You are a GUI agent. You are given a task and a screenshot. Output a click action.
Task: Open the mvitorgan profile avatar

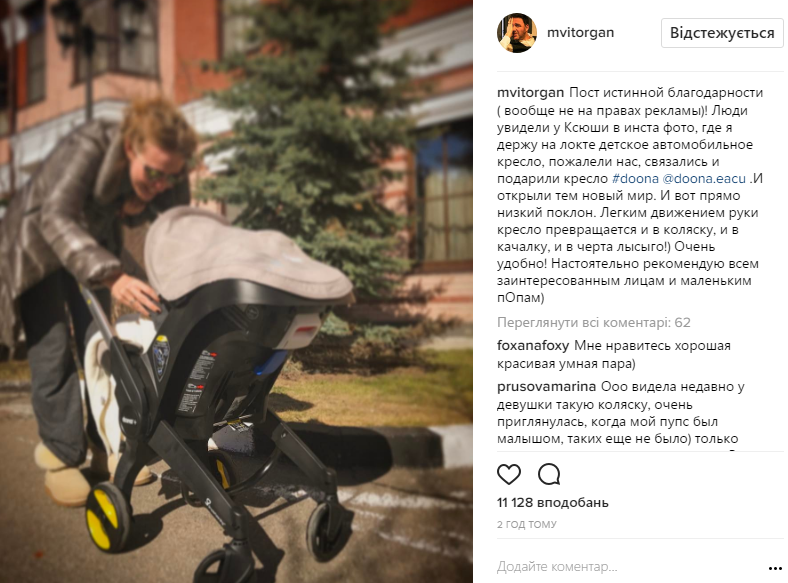(x=517, y=33)
